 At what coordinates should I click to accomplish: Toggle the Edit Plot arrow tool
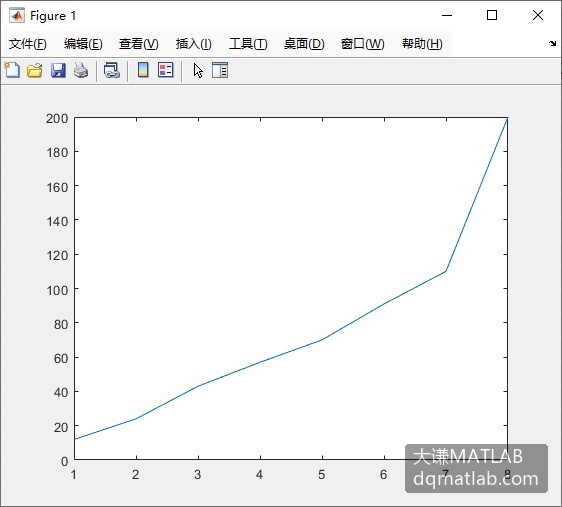pyautogui.click(x=198, y=71)
